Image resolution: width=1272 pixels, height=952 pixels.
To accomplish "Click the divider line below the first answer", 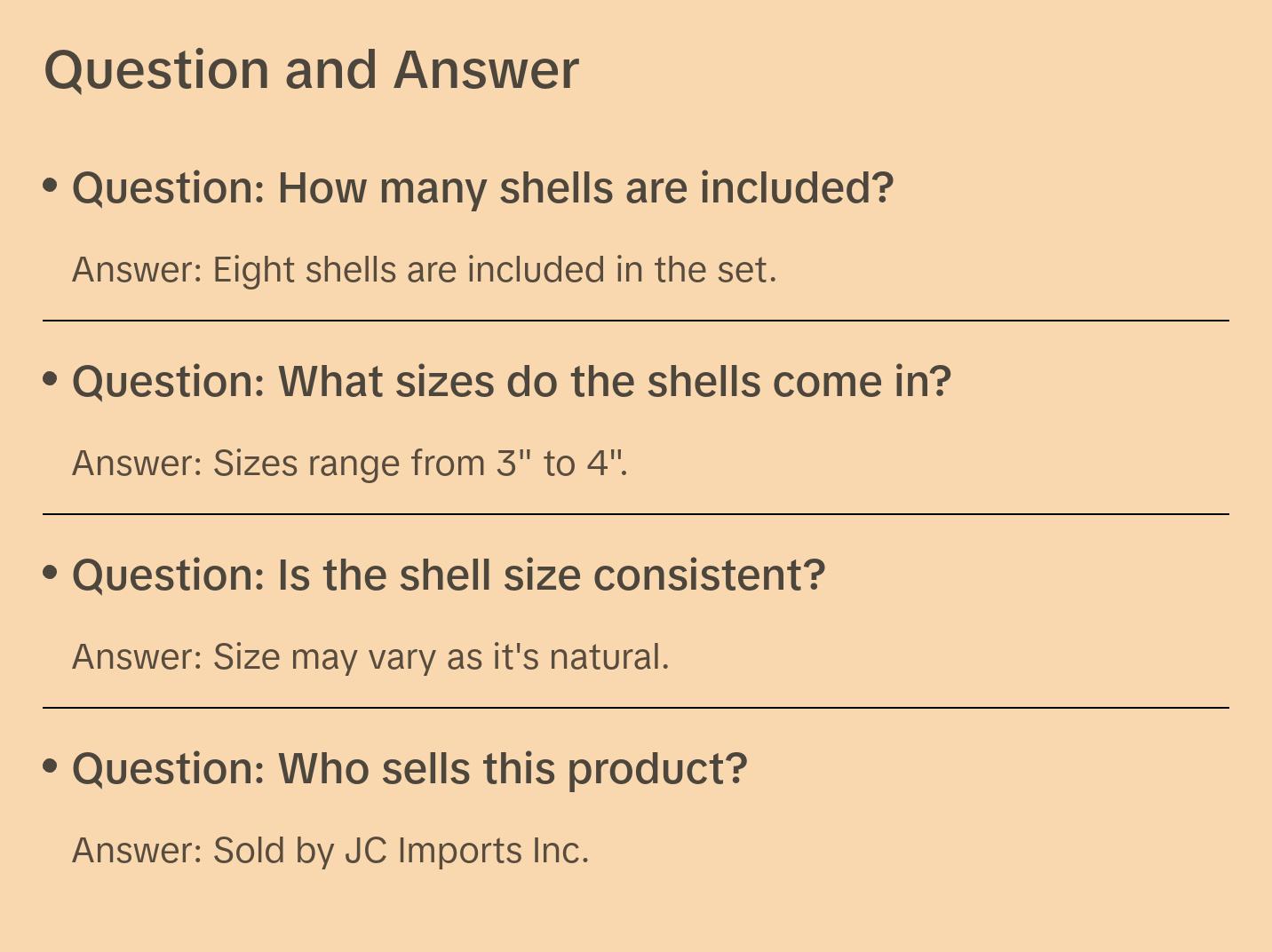I will pos(636,321).
